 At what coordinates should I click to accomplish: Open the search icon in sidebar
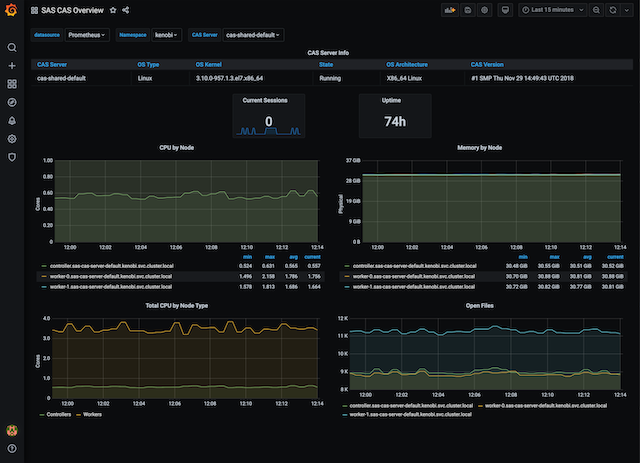12,48
